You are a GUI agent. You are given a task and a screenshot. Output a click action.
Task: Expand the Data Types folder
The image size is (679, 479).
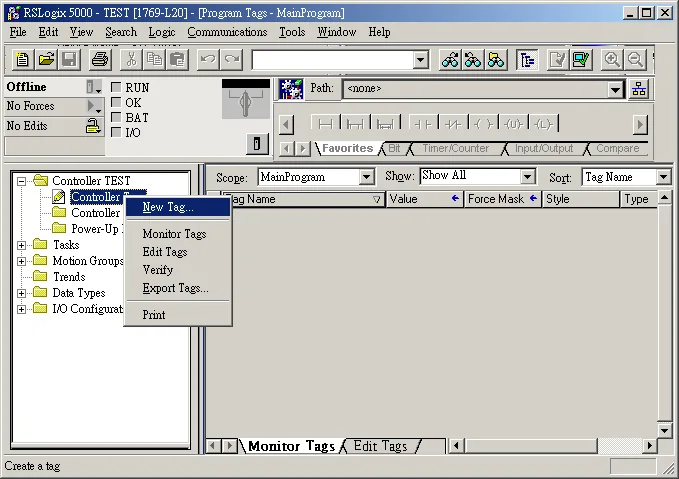coord(21,293)
